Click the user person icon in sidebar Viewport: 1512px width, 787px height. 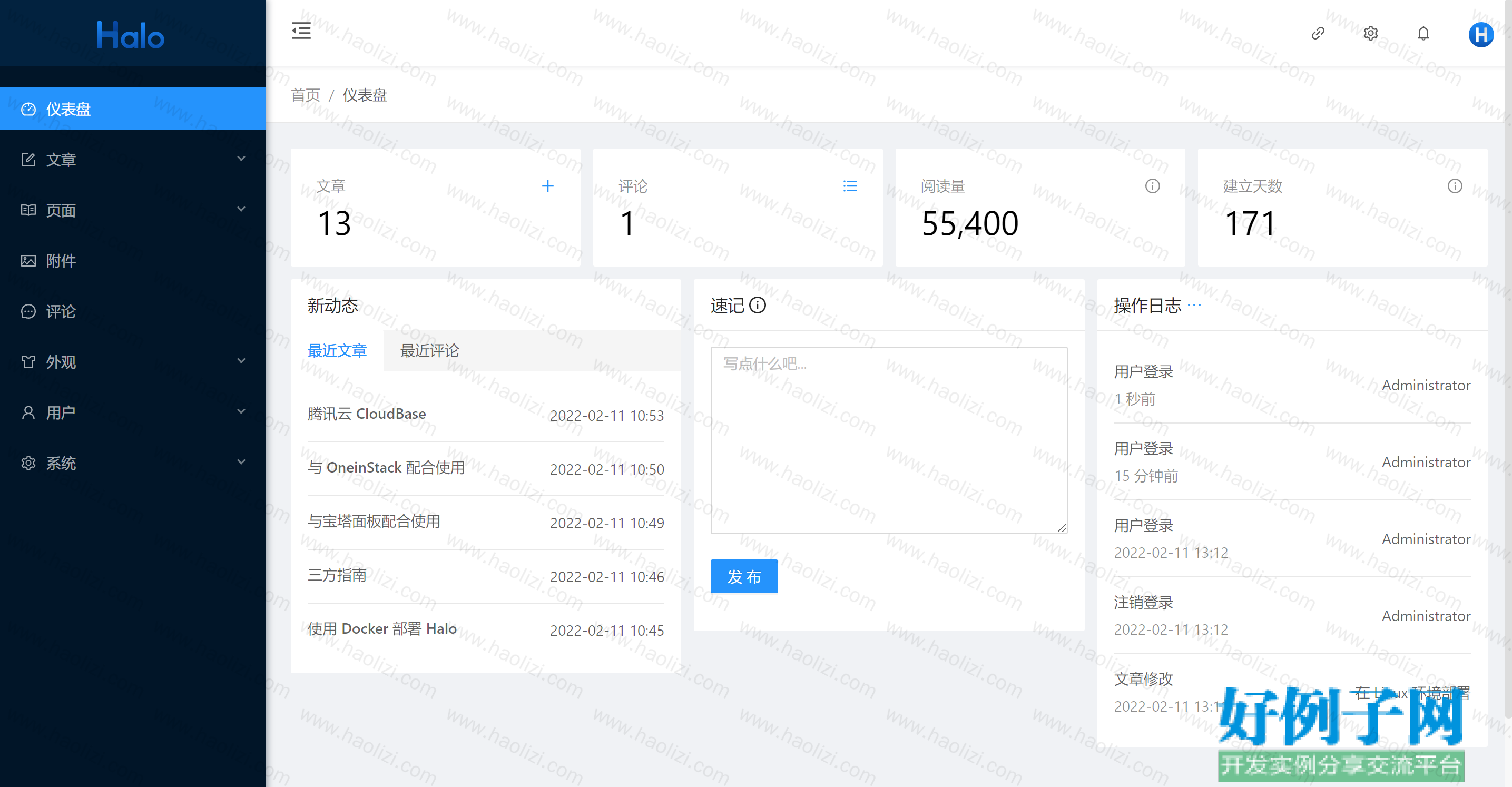click(x=28, y=412)
